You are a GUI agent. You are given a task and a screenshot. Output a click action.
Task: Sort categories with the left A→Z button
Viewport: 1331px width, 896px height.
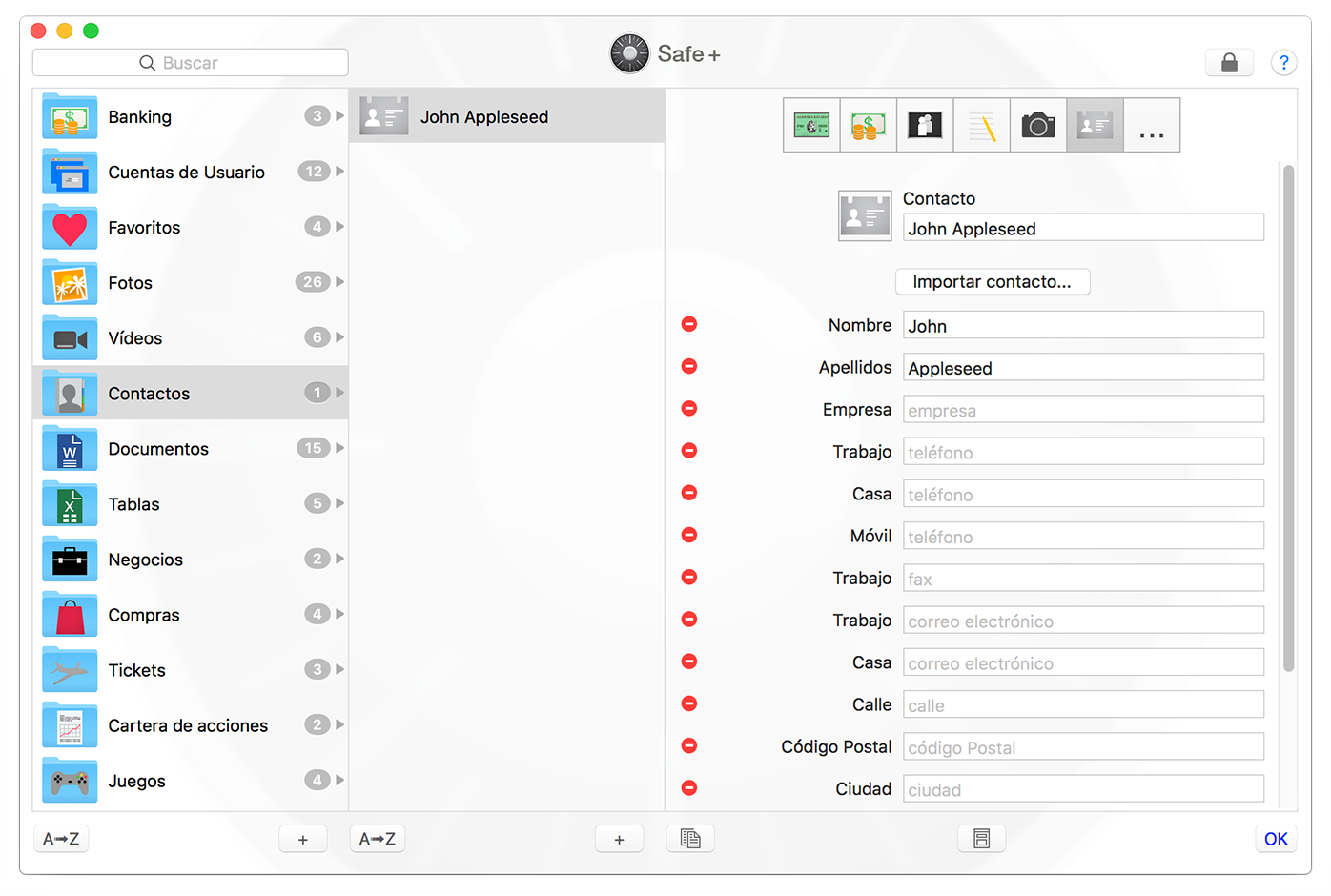pos(61,839)
